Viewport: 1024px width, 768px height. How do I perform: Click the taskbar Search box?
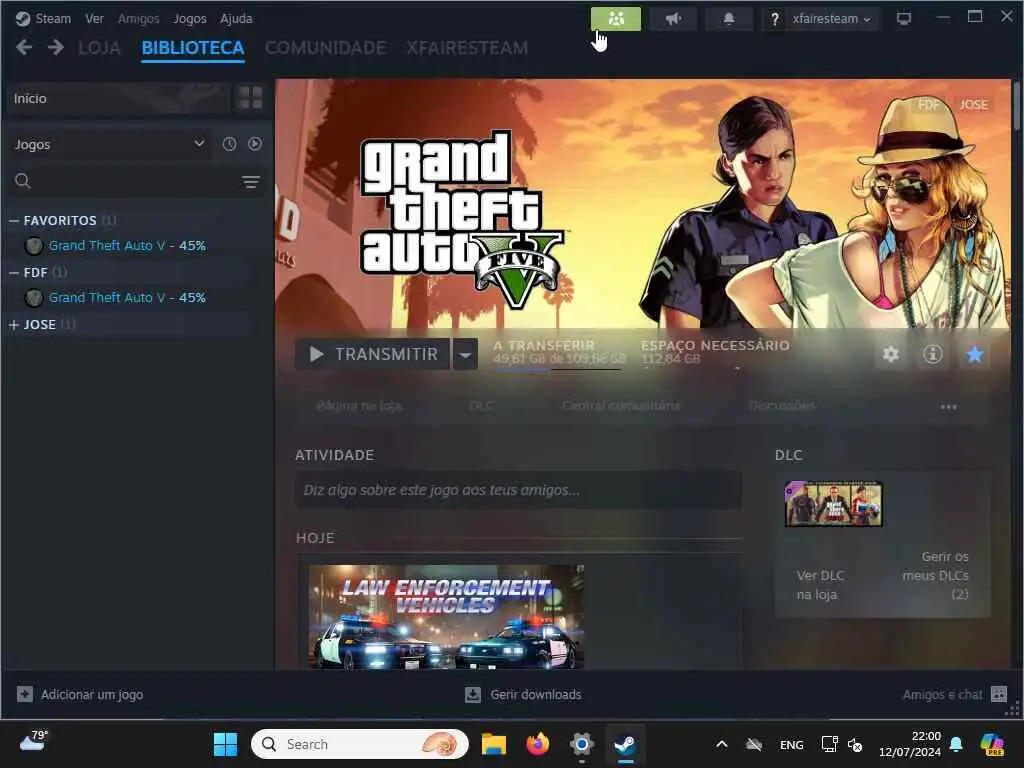click(360, 744)
